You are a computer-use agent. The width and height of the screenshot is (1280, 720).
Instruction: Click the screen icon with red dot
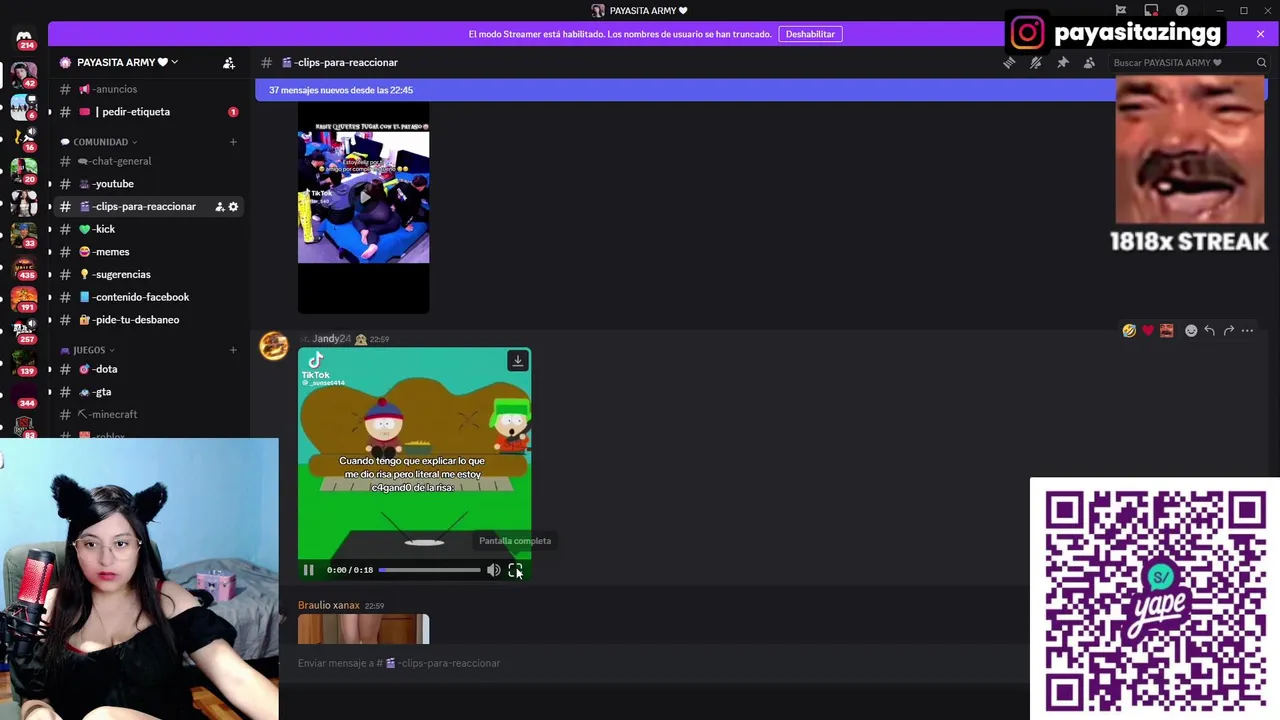click(x=1151, y=11)
